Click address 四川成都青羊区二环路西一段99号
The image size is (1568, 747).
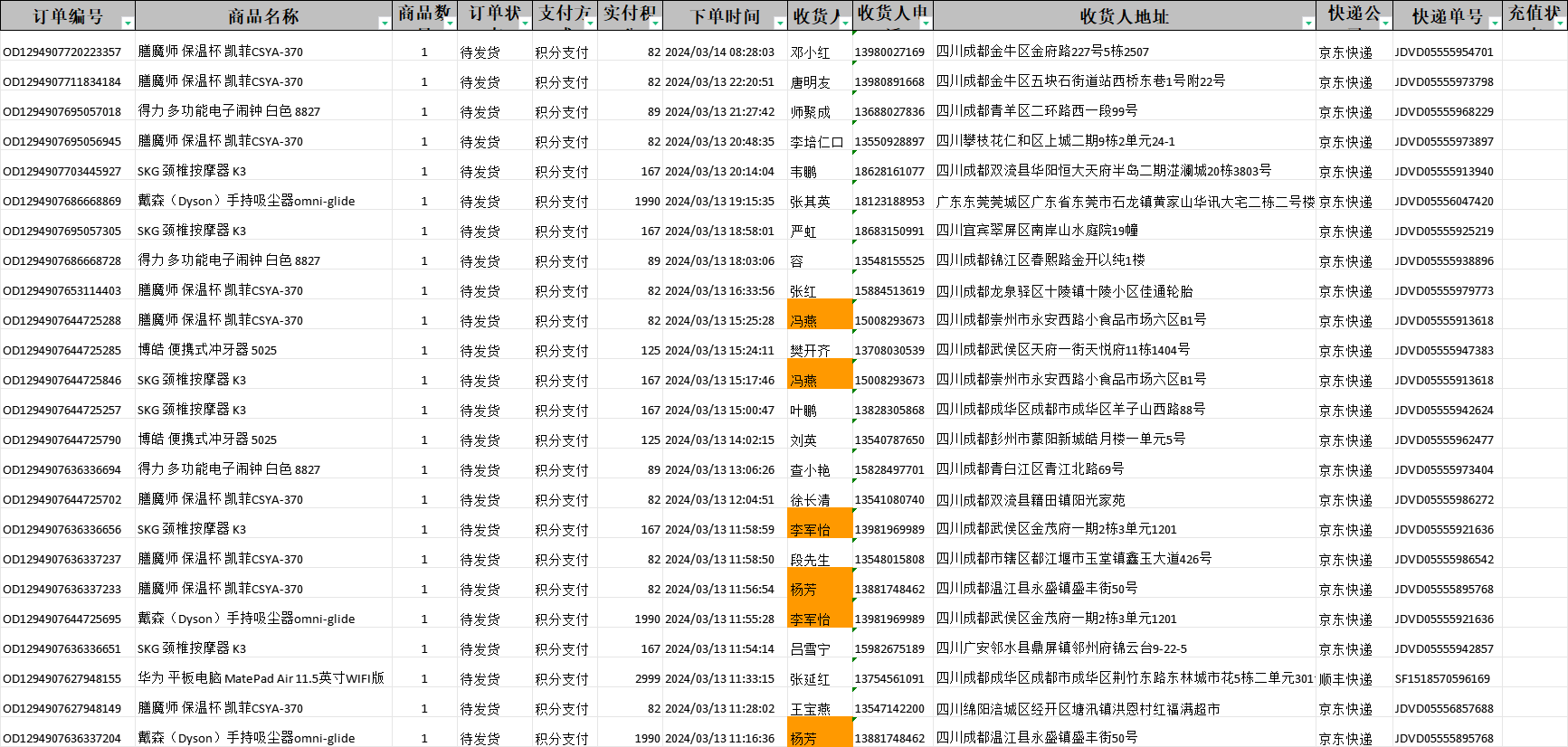1037,111
